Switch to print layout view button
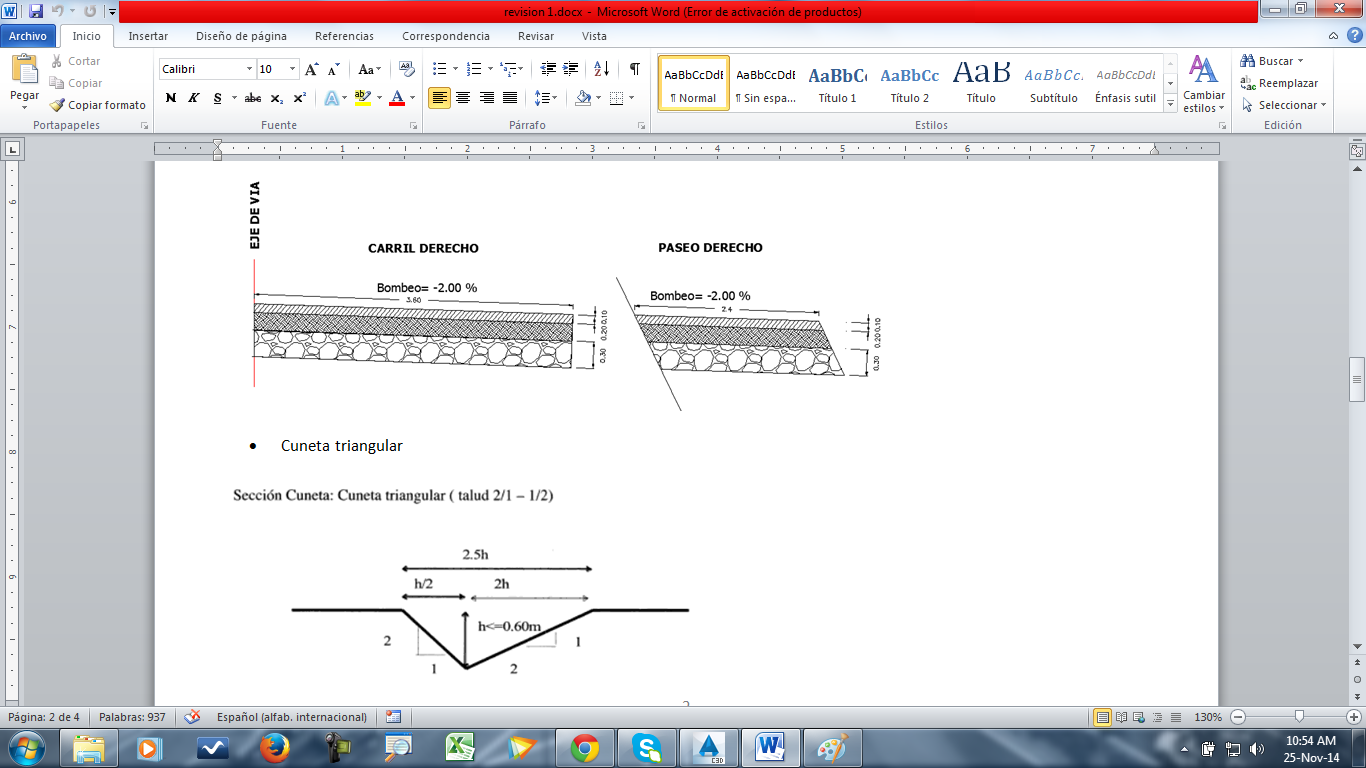 point(1102,717)
